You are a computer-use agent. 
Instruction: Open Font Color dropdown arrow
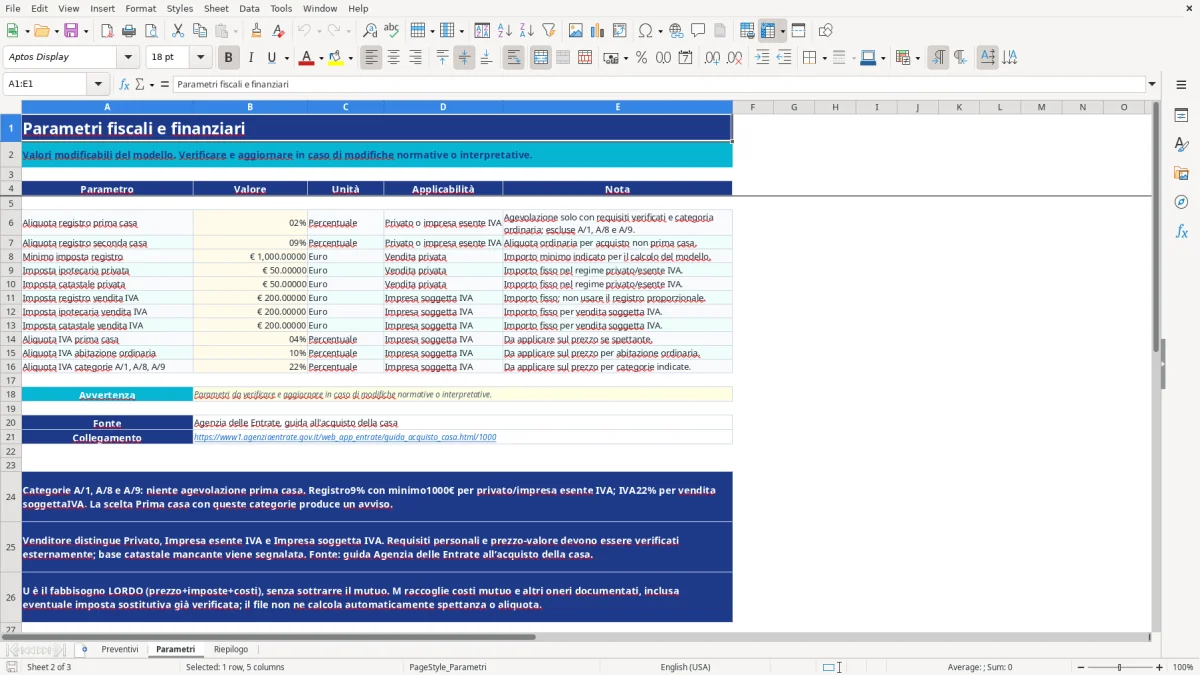coord(320,58)
